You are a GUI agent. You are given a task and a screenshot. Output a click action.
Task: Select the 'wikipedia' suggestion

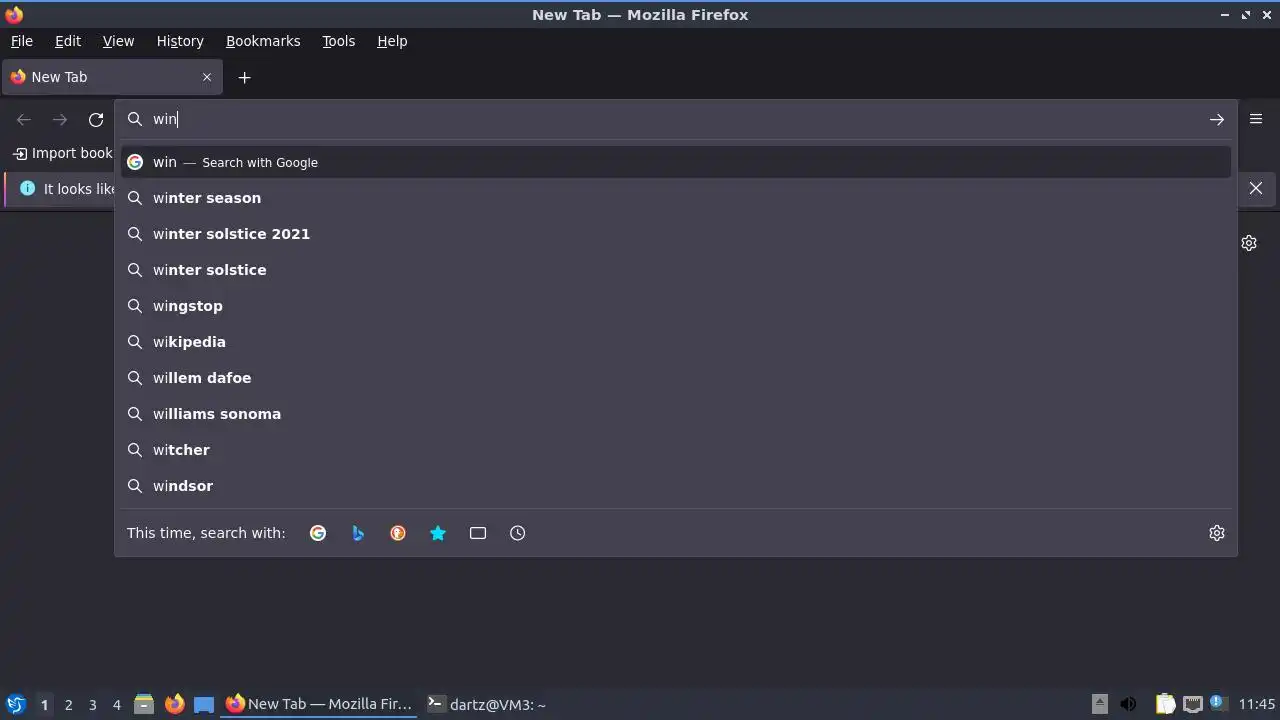[x=676, y=342]
